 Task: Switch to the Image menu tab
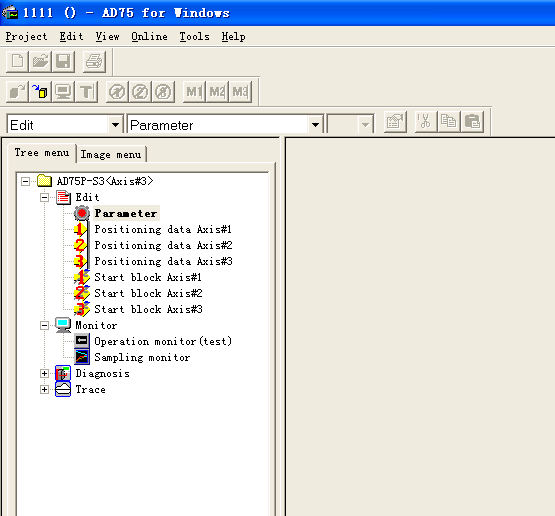[111, 155]
